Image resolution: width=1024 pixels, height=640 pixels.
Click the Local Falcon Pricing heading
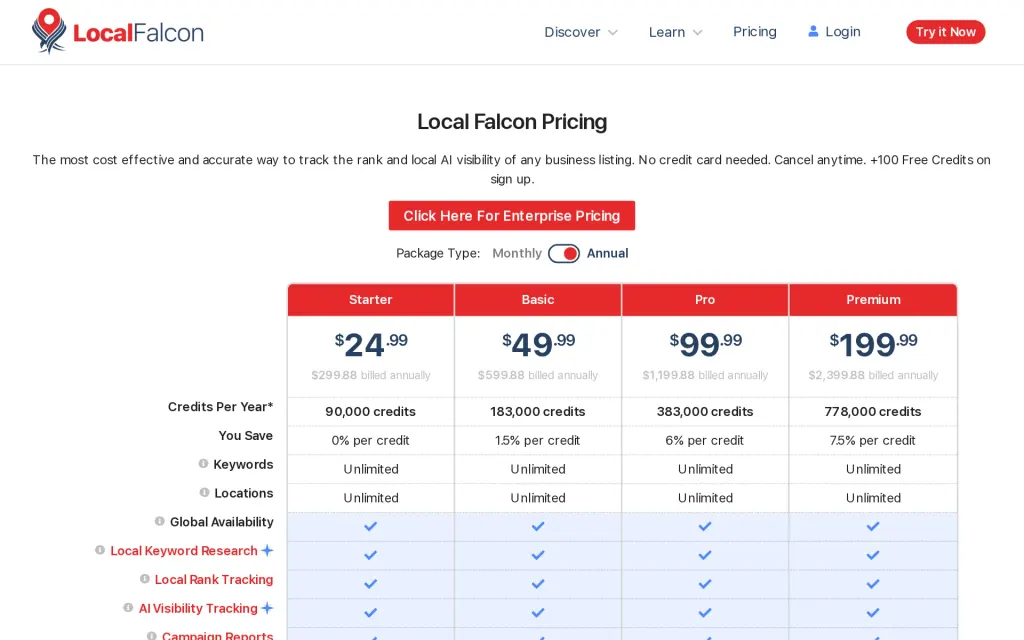512,121
